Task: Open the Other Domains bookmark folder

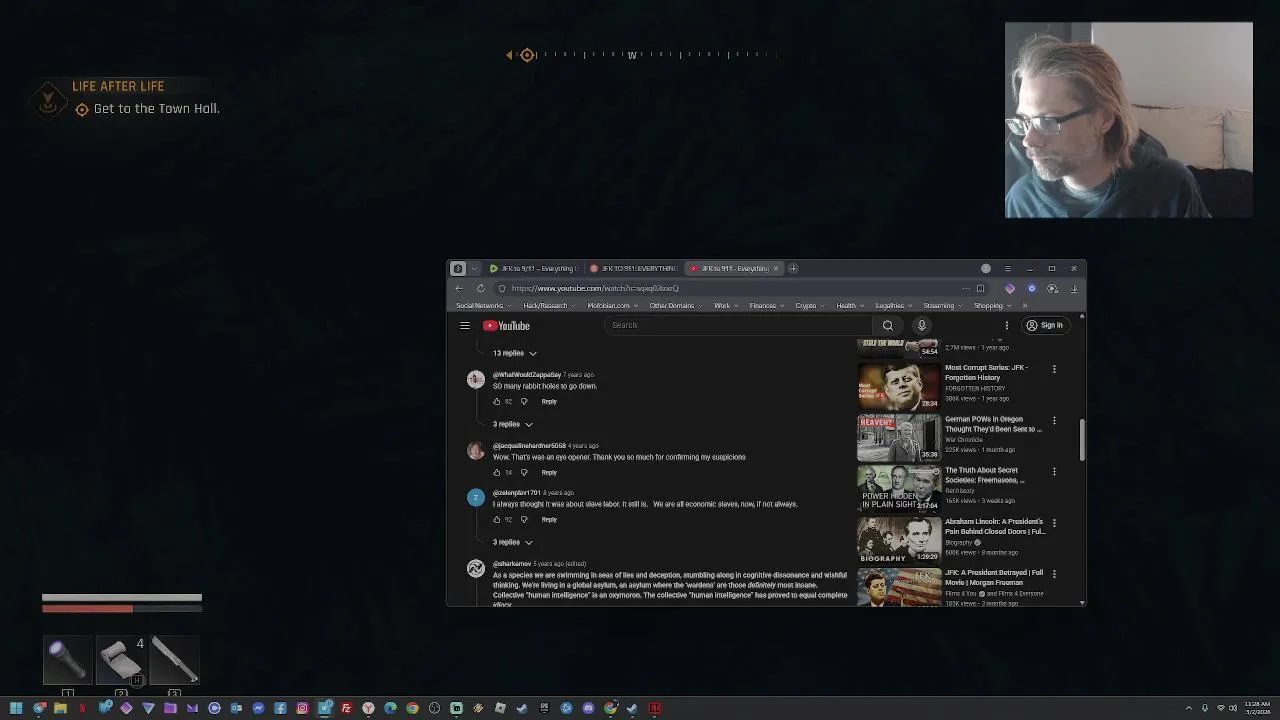Action: coord(675,305)
